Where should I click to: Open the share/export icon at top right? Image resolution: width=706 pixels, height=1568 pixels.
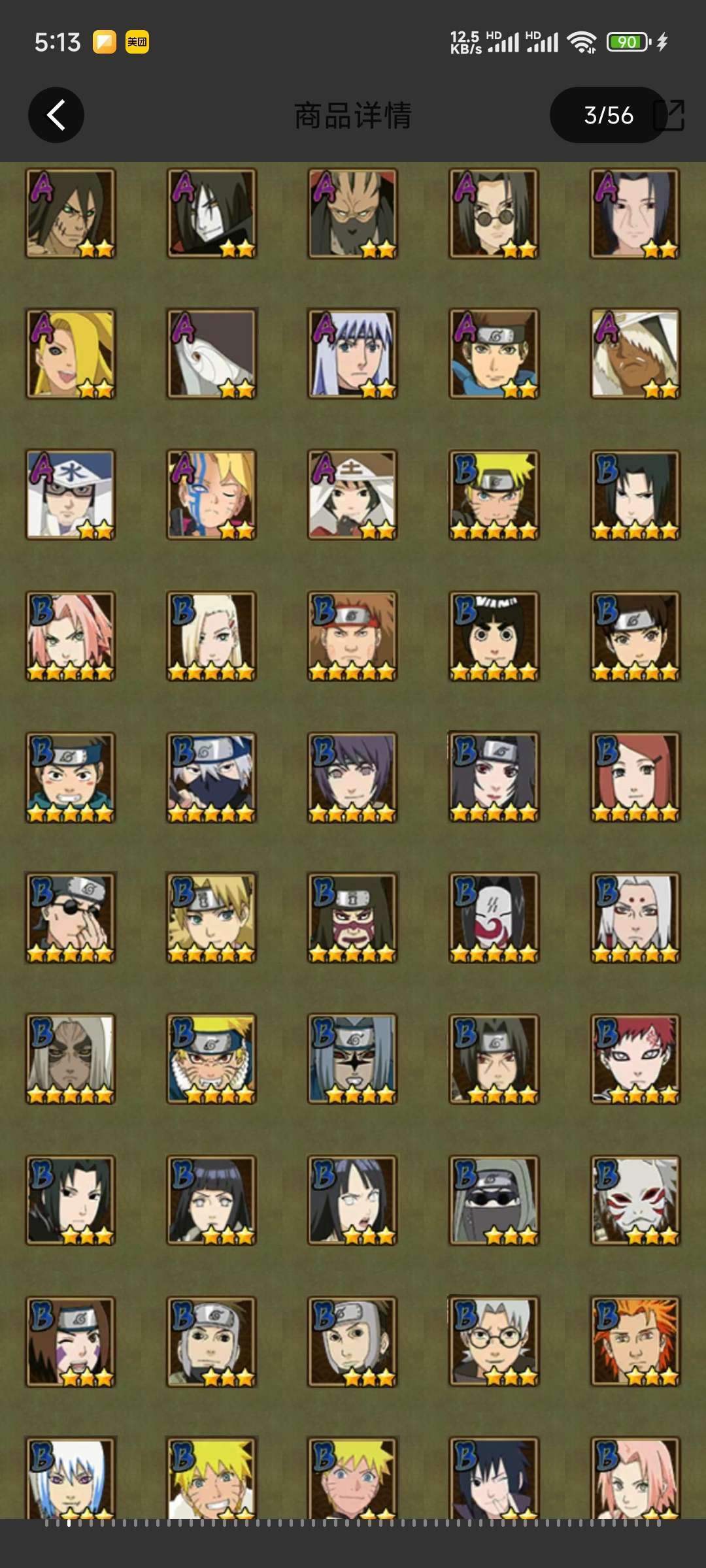point(669,115)
